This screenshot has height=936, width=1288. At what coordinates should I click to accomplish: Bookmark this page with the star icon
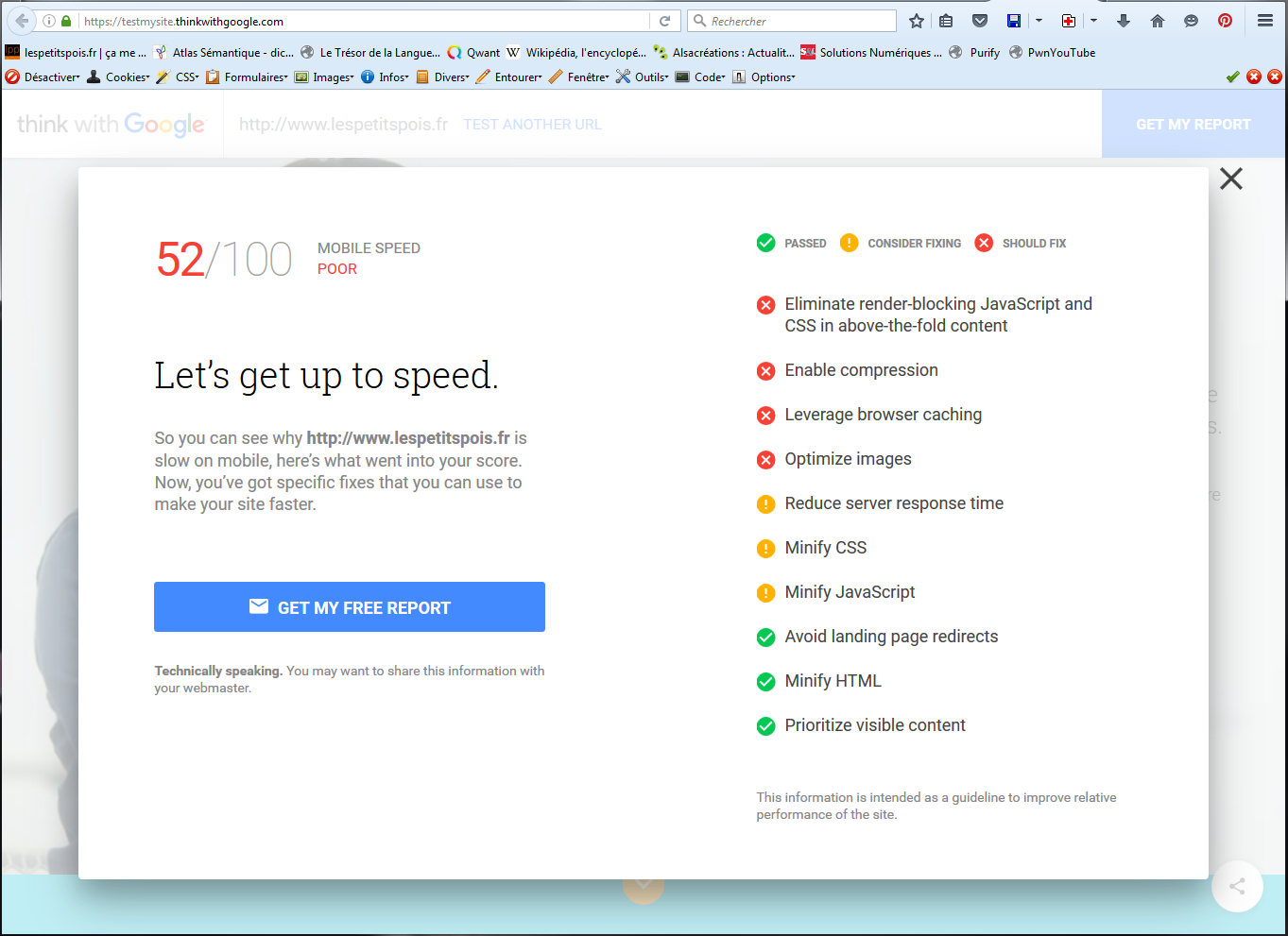[916, 21]
